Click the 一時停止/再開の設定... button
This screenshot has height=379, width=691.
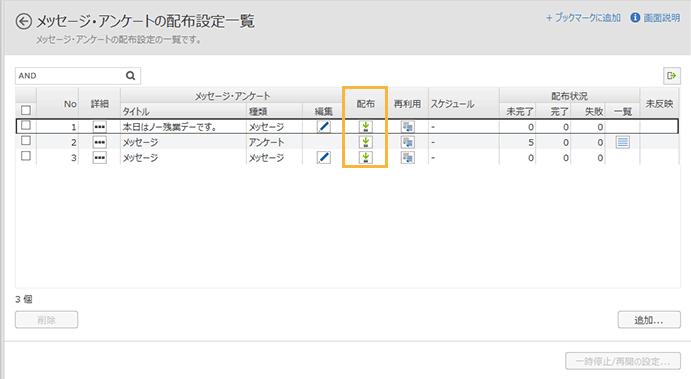tap(623, 361)
